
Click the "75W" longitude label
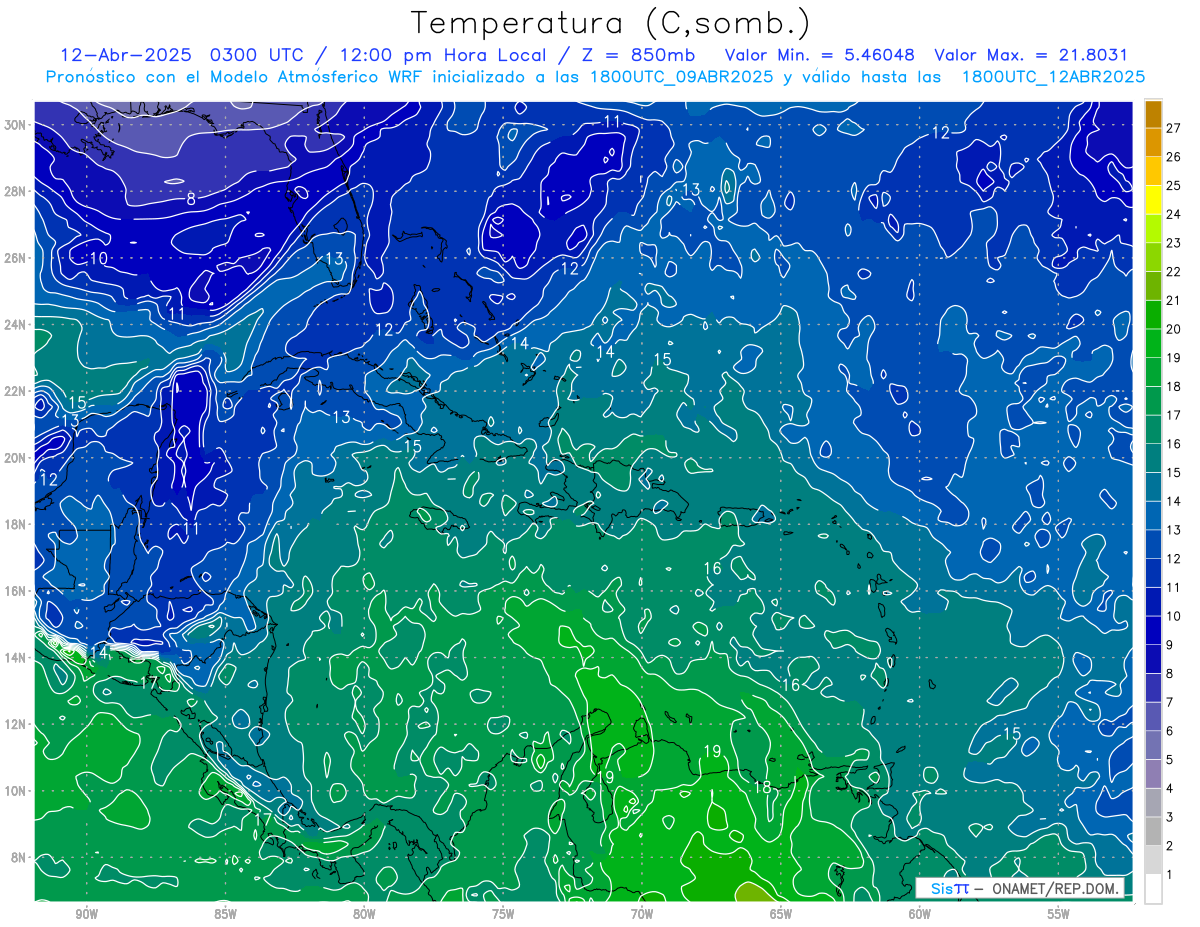(x=503, y=913)
